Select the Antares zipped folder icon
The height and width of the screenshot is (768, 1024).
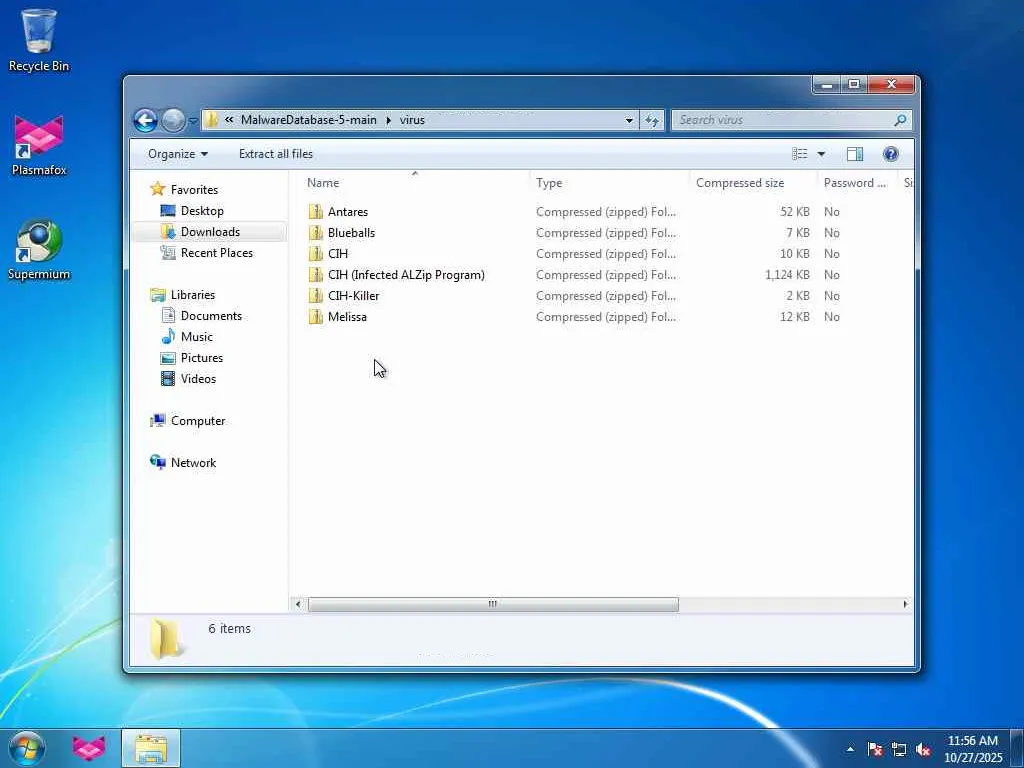coord(316,212)
